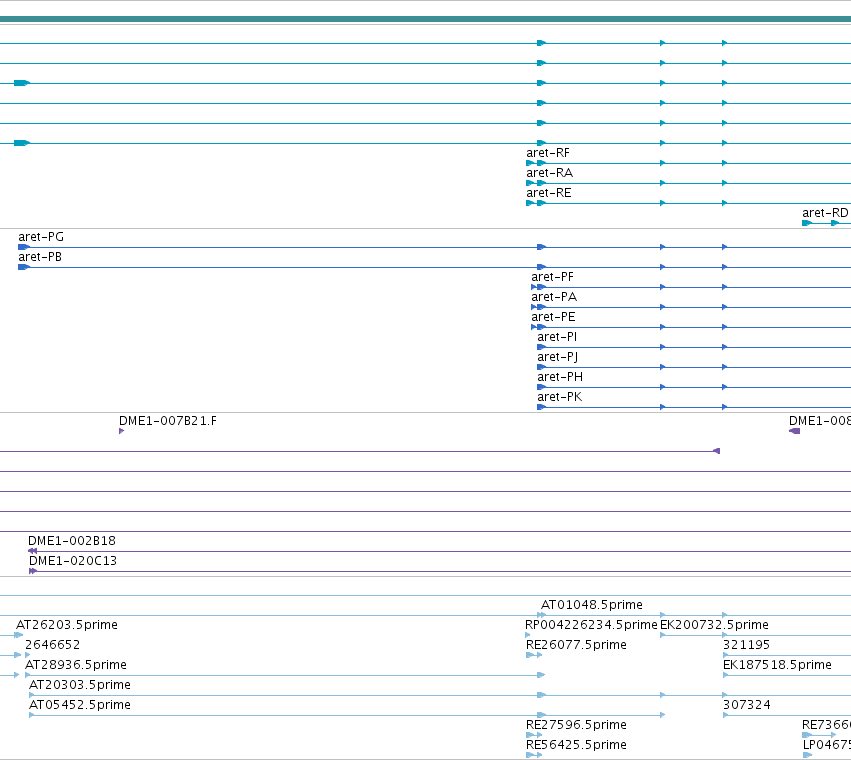Click the aret-PH protein label
This screenshot has height=760, width=851.
(x=560, y=377)
